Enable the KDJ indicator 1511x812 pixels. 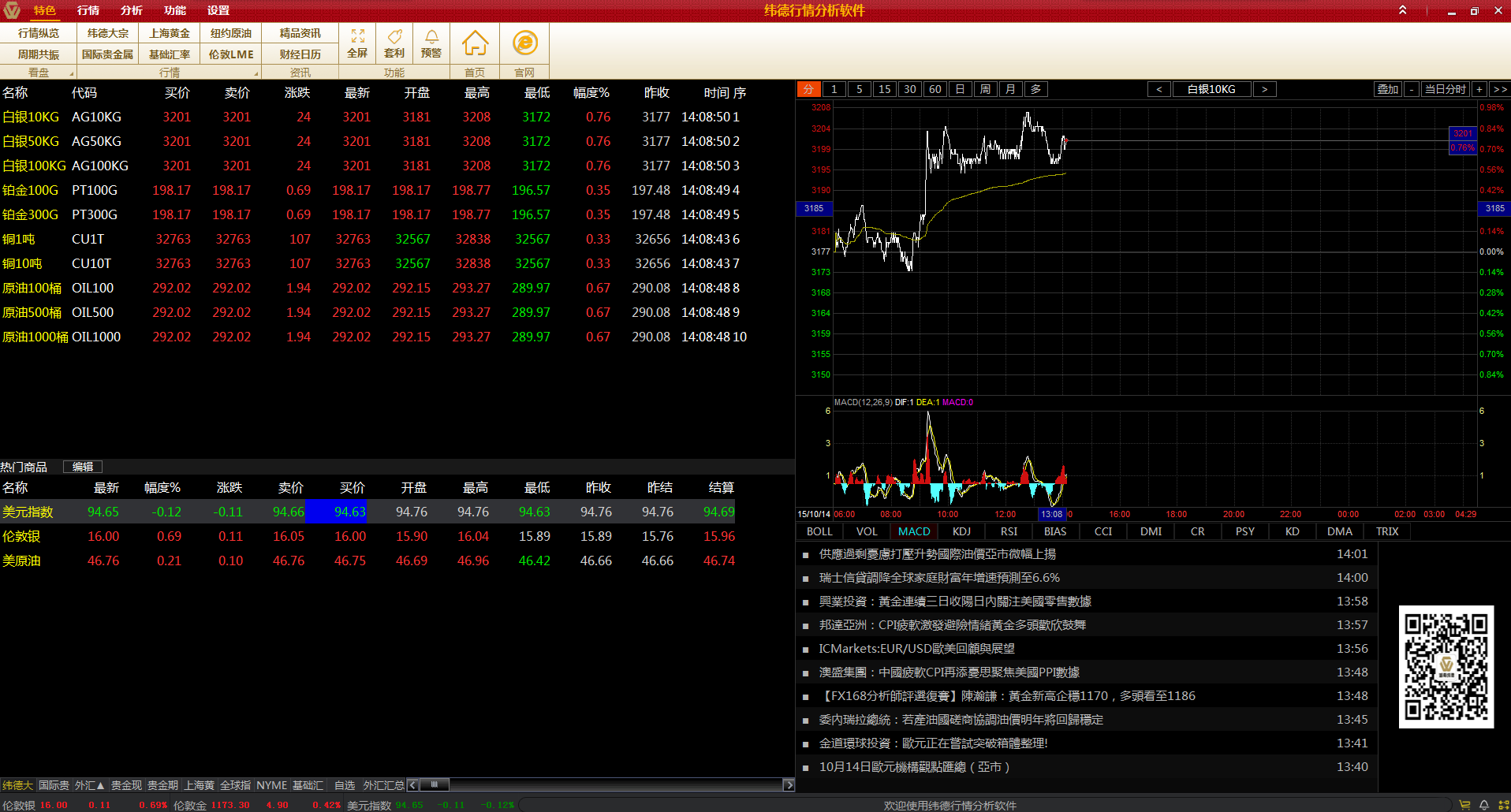coord(961,531)
